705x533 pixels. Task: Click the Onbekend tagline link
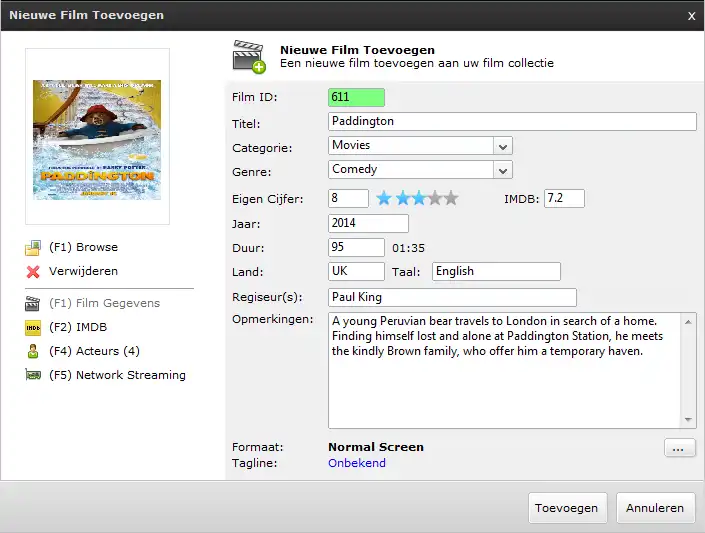coord(357,463)
